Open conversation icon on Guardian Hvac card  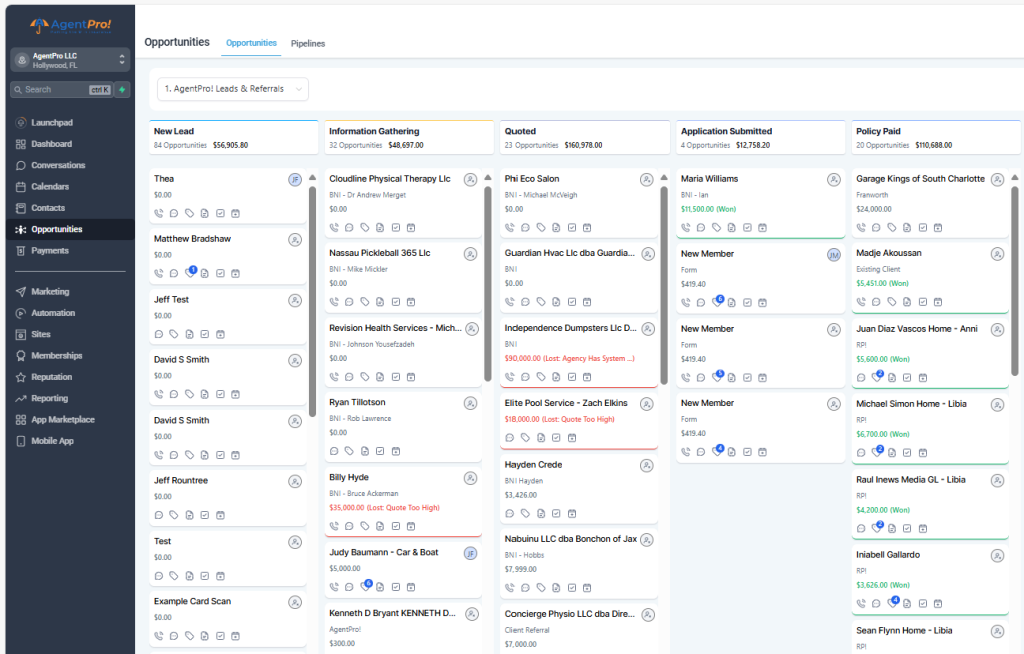[x=525, y=302]
